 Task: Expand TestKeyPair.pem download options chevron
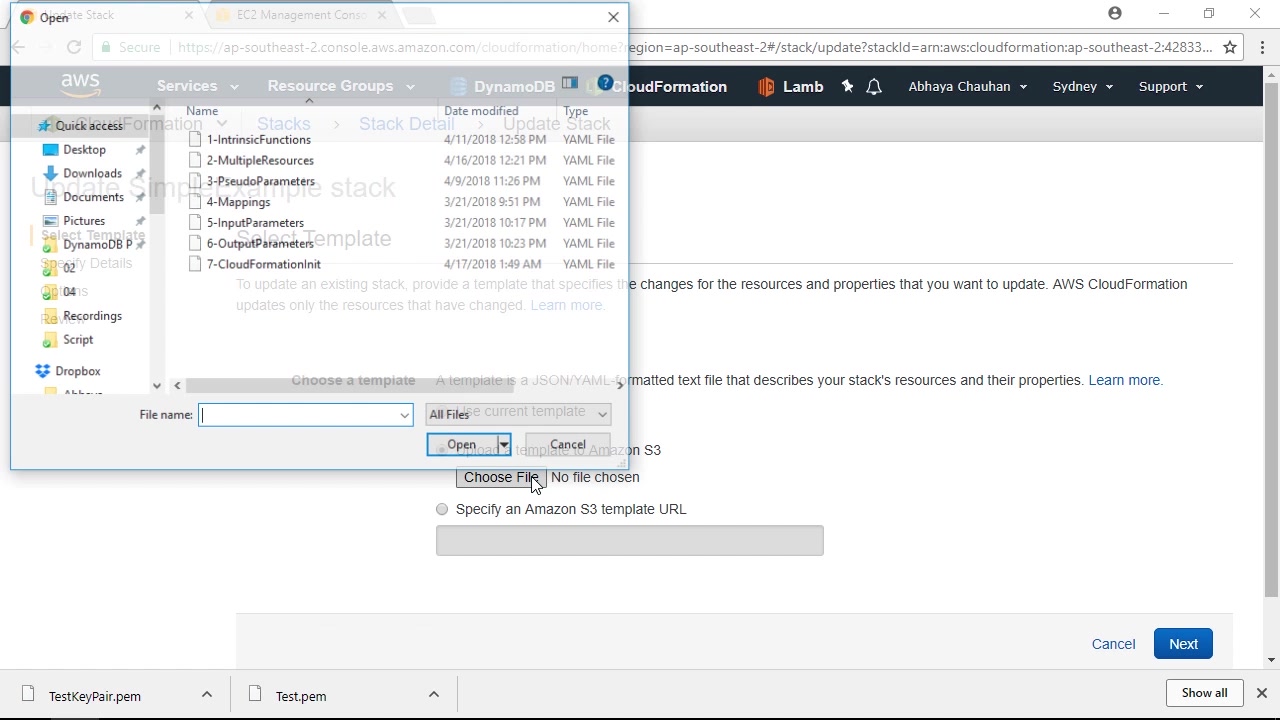pyautogui.click(x=207, y=695)
